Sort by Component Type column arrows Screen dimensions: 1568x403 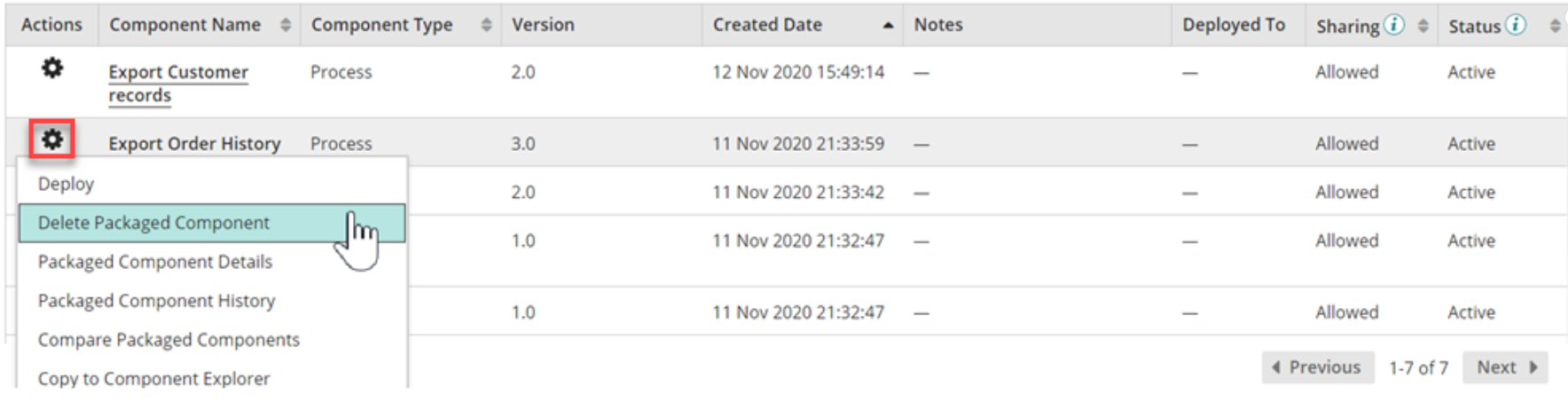point(486,26)
